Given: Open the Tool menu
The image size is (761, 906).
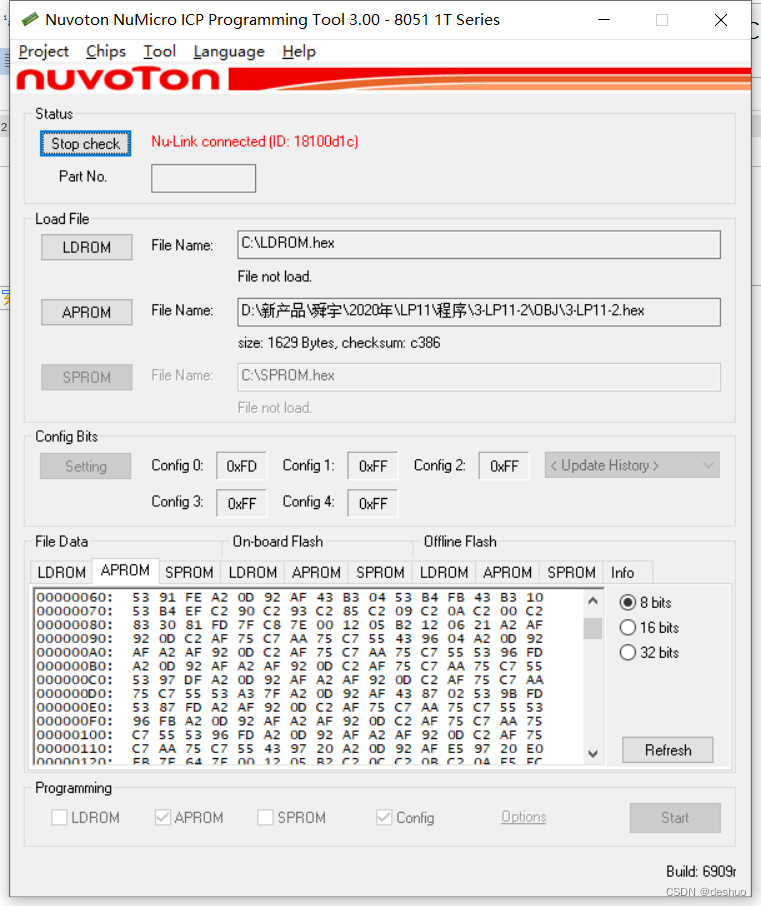Looking at the screenshot, I should [x=159, y=51].
